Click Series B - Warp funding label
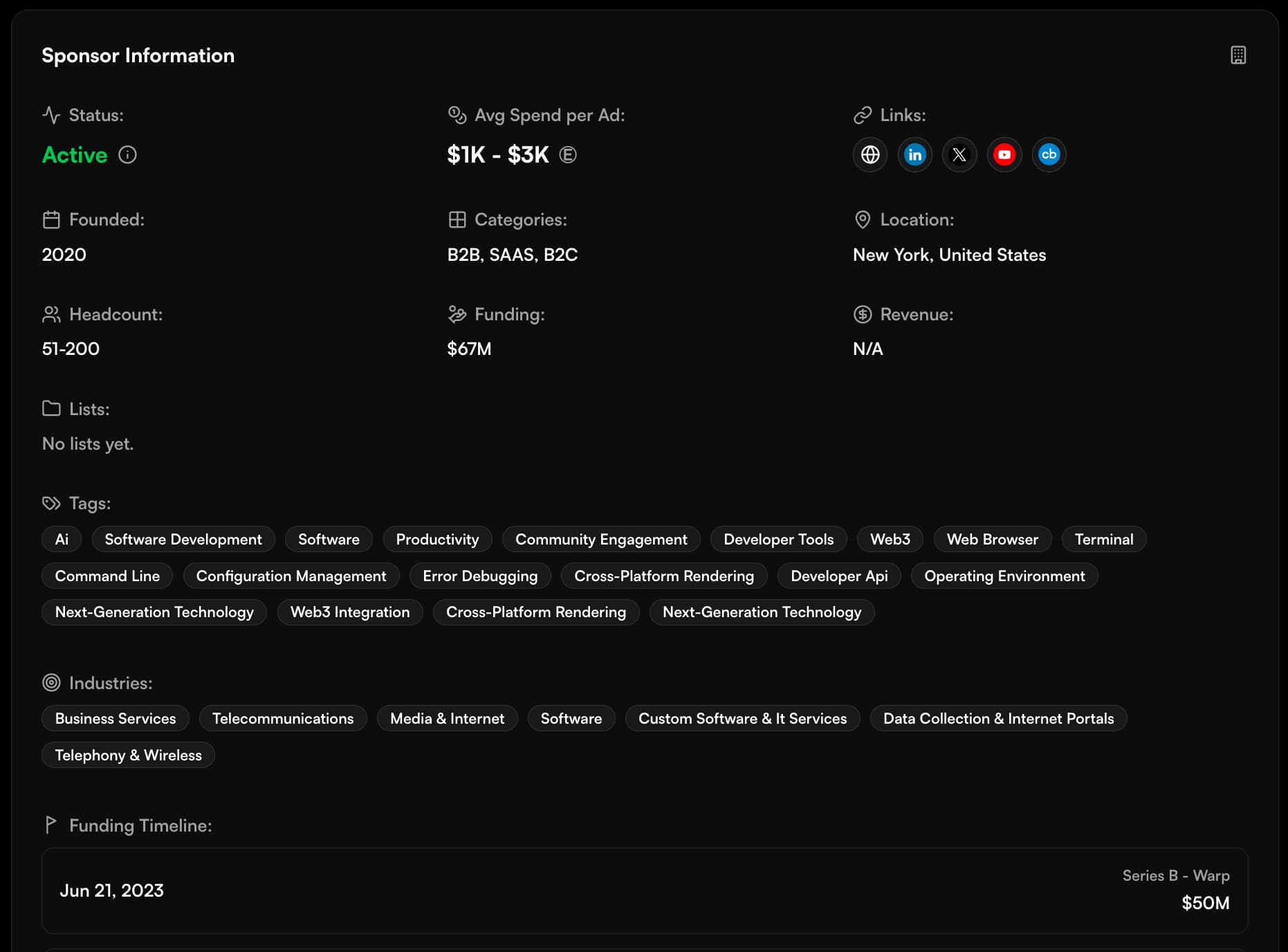The height and width of the screenshot is (952, 1288). 1175,875
